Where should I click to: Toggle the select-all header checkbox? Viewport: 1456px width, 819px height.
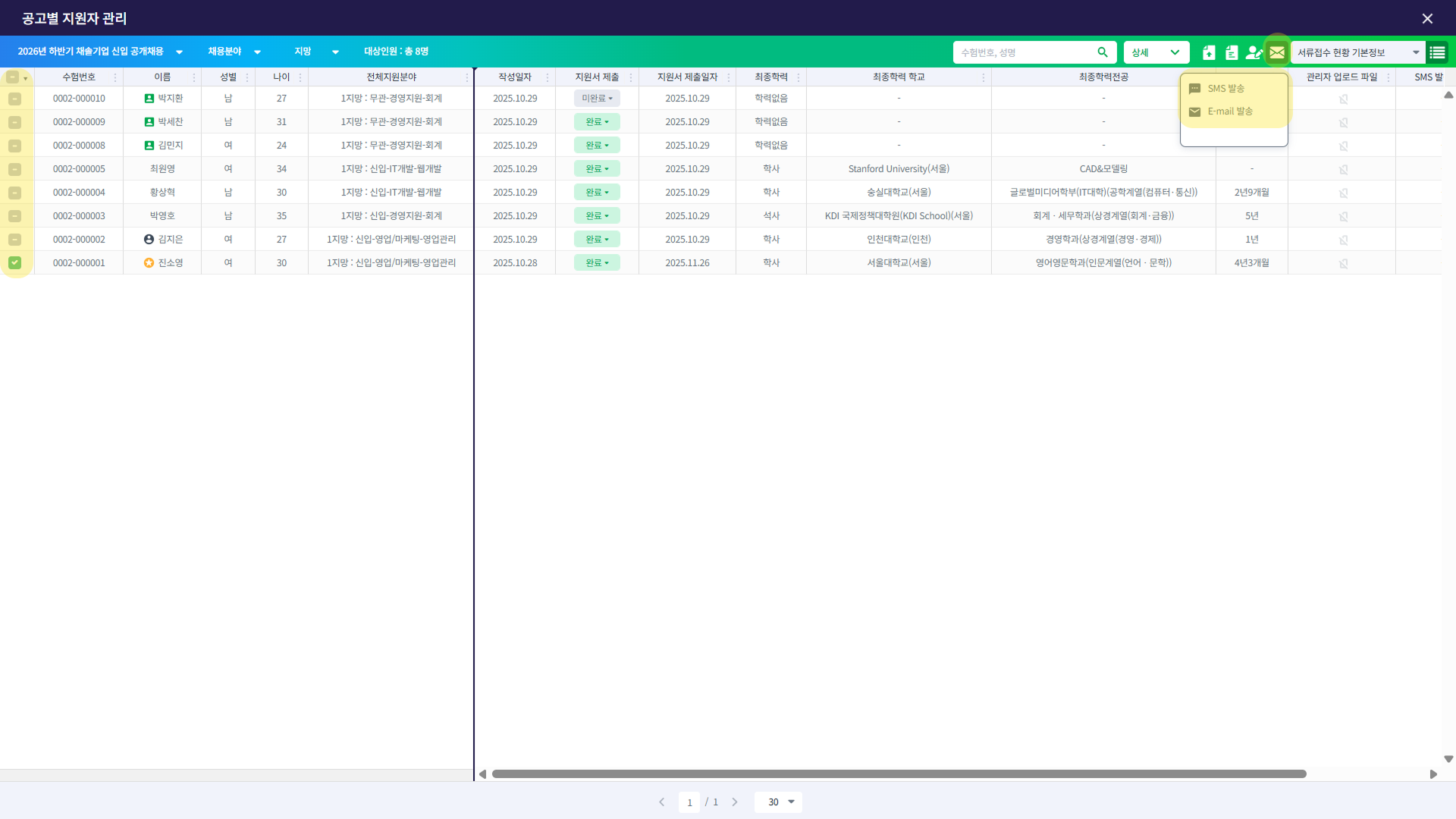pyautogui.click(x=12, y=77)
